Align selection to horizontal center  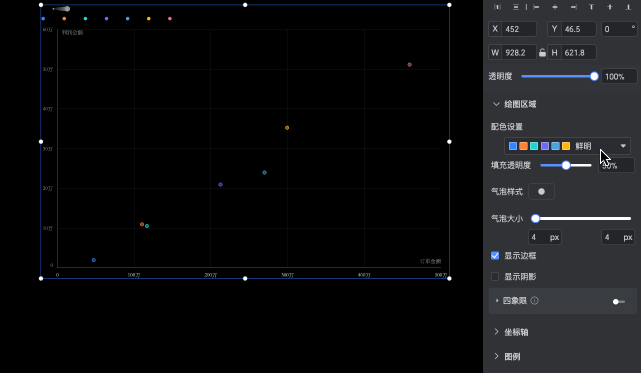(555, 7)
